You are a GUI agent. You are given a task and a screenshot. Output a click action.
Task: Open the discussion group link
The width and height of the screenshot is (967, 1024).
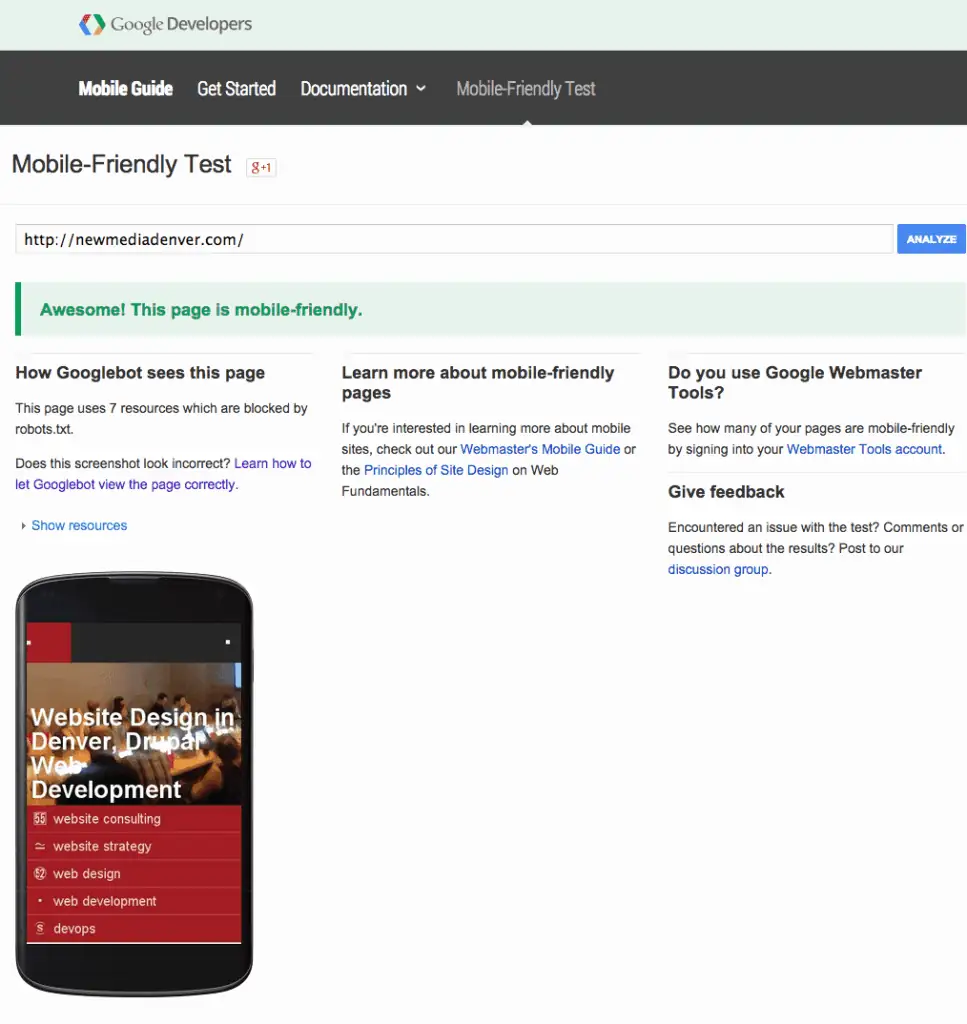tap(718, 569)
